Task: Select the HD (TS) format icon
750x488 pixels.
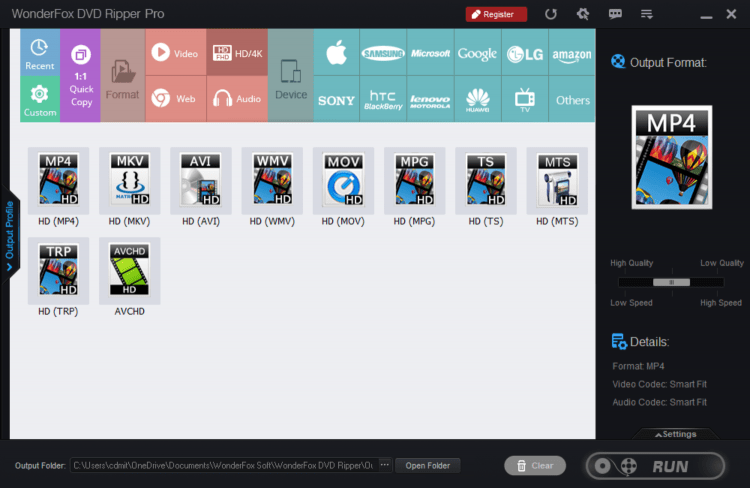Action: pos(486,180)
